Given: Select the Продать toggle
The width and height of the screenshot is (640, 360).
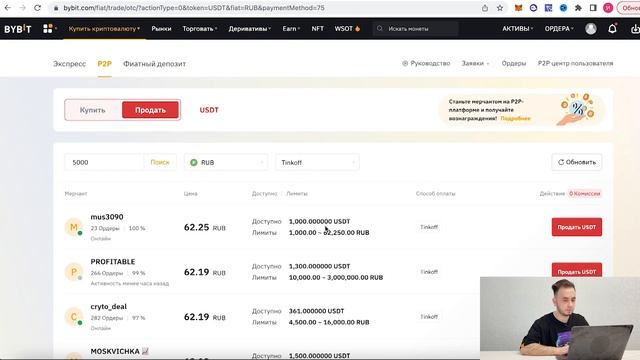Looking at the screenshot, I should tap(150, 110).
